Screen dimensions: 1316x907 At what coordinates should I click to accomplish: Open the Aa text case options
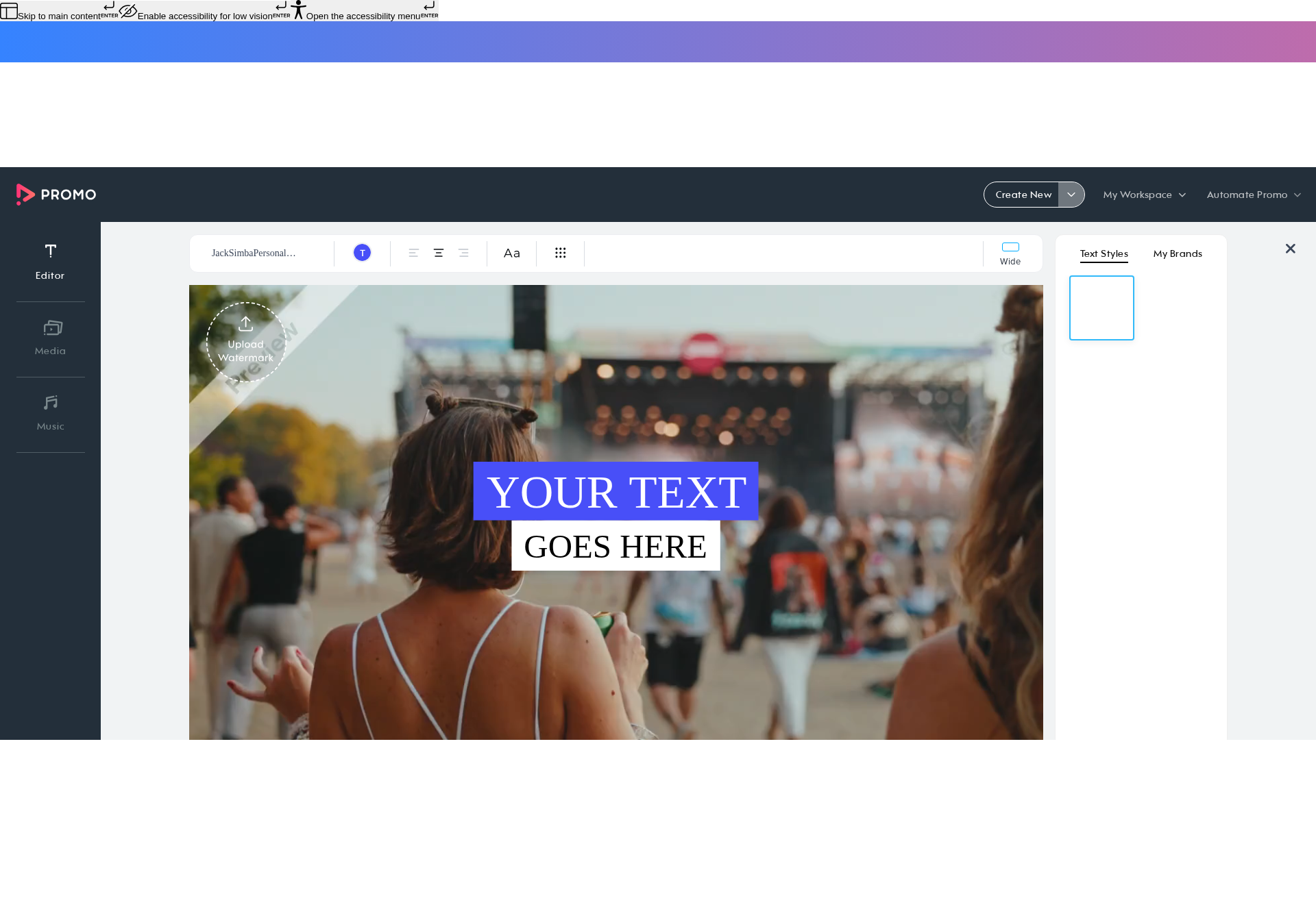pos(511,253)
